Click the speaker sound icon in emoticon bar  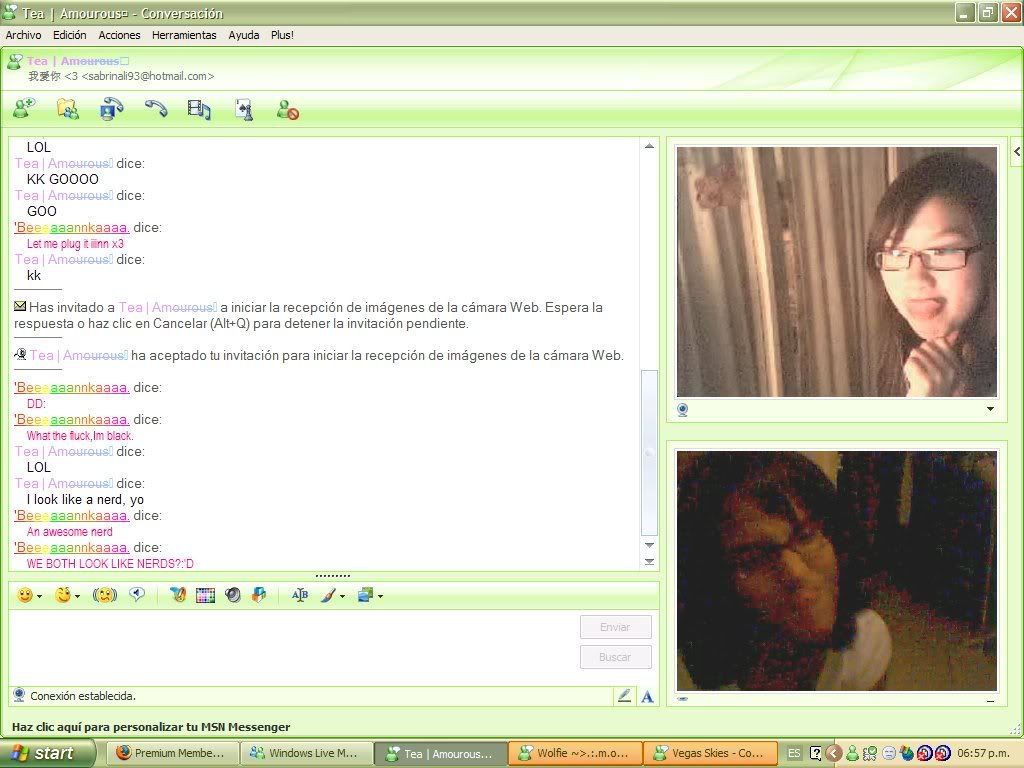point(232,595)
